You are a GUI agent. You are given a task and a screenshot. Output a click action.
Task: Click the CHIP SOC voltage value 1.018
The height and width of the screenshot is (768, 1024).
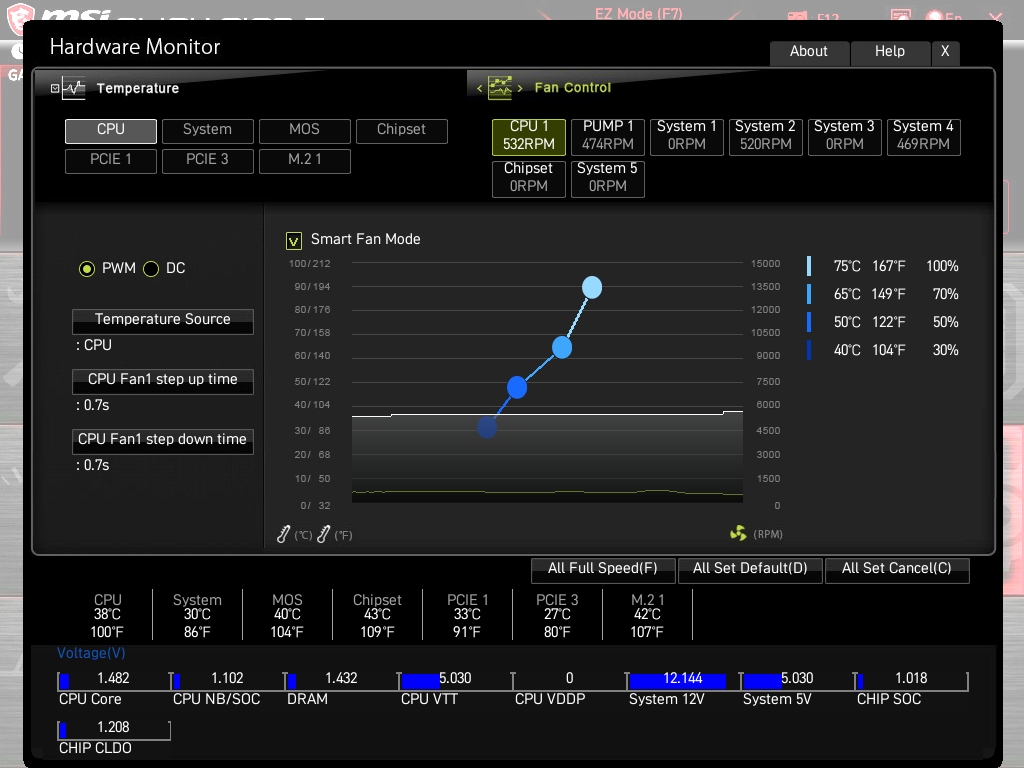tap(911, 679)
